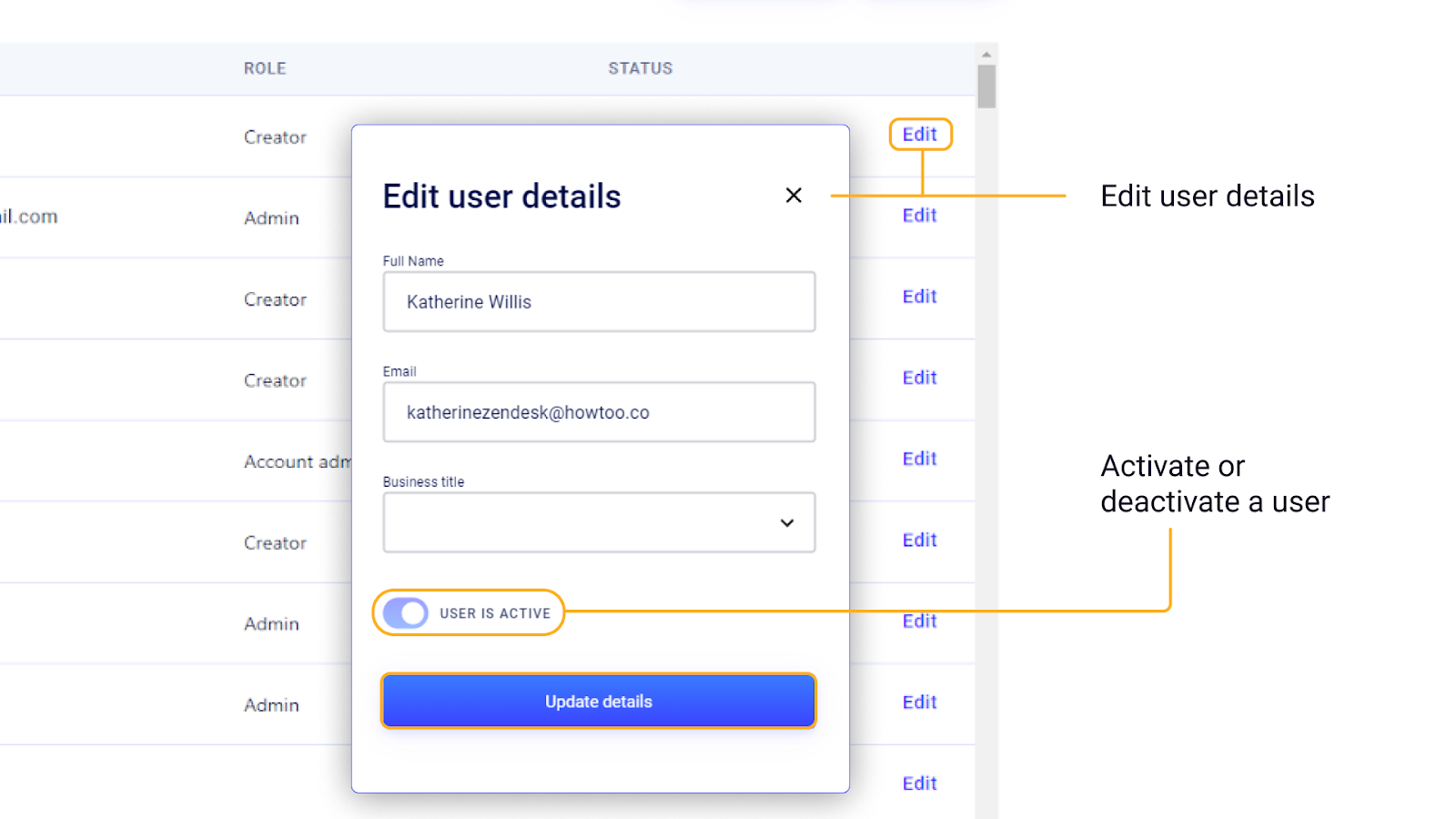Image resolution: width=1456 pixels, height=819 pixels.
Task: Click into the Email text field
Action: click(599, 412)
